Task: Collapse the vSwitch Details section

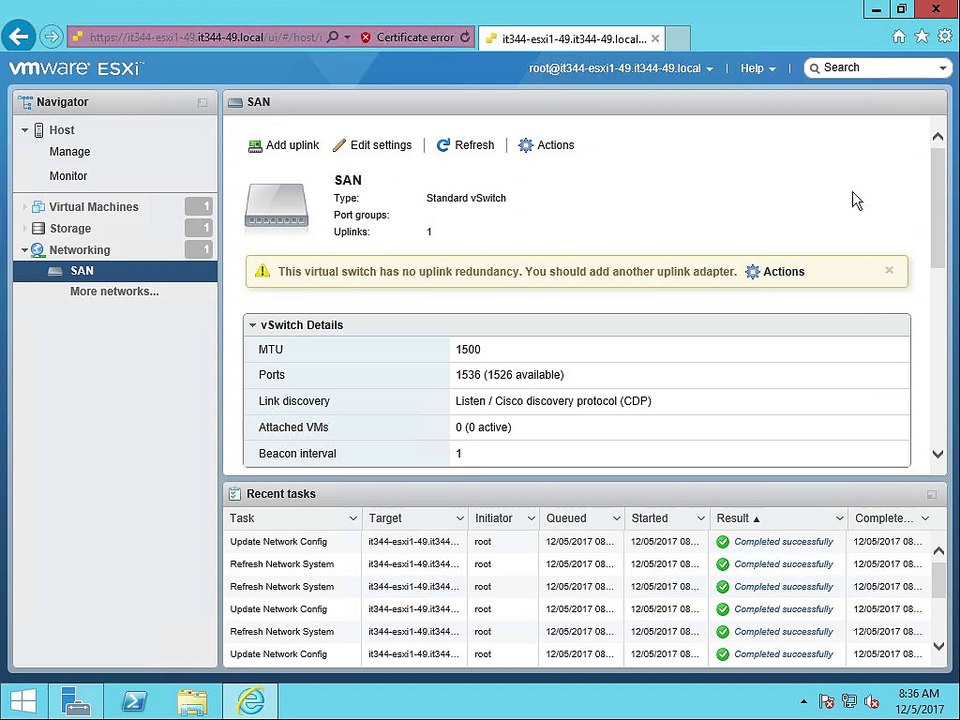Action: pyautogui.click(x=252, y=325)
